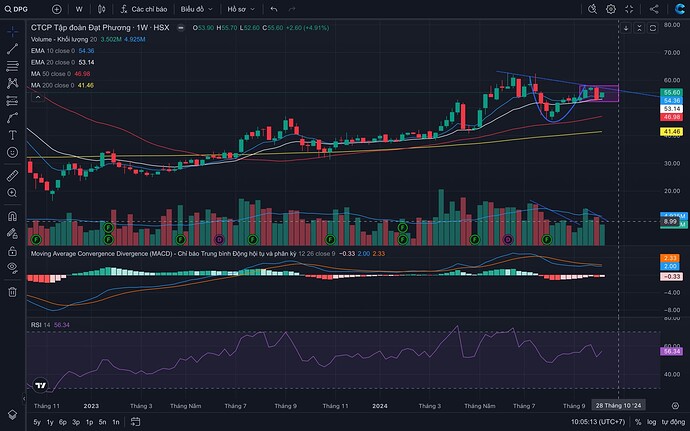690x431 pixels.
Task: Open timezone menu at 10:05:13 (UTC+7)
Action: [598, 422]
